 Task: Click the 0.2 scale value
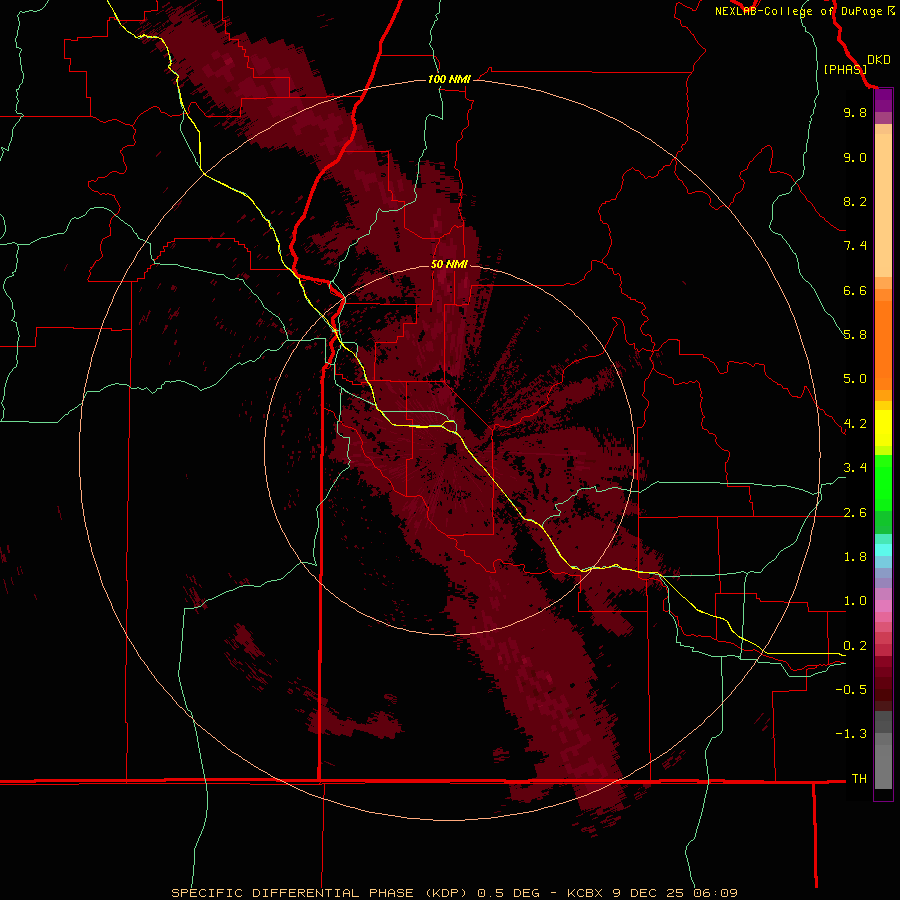[x=855, y=646]
